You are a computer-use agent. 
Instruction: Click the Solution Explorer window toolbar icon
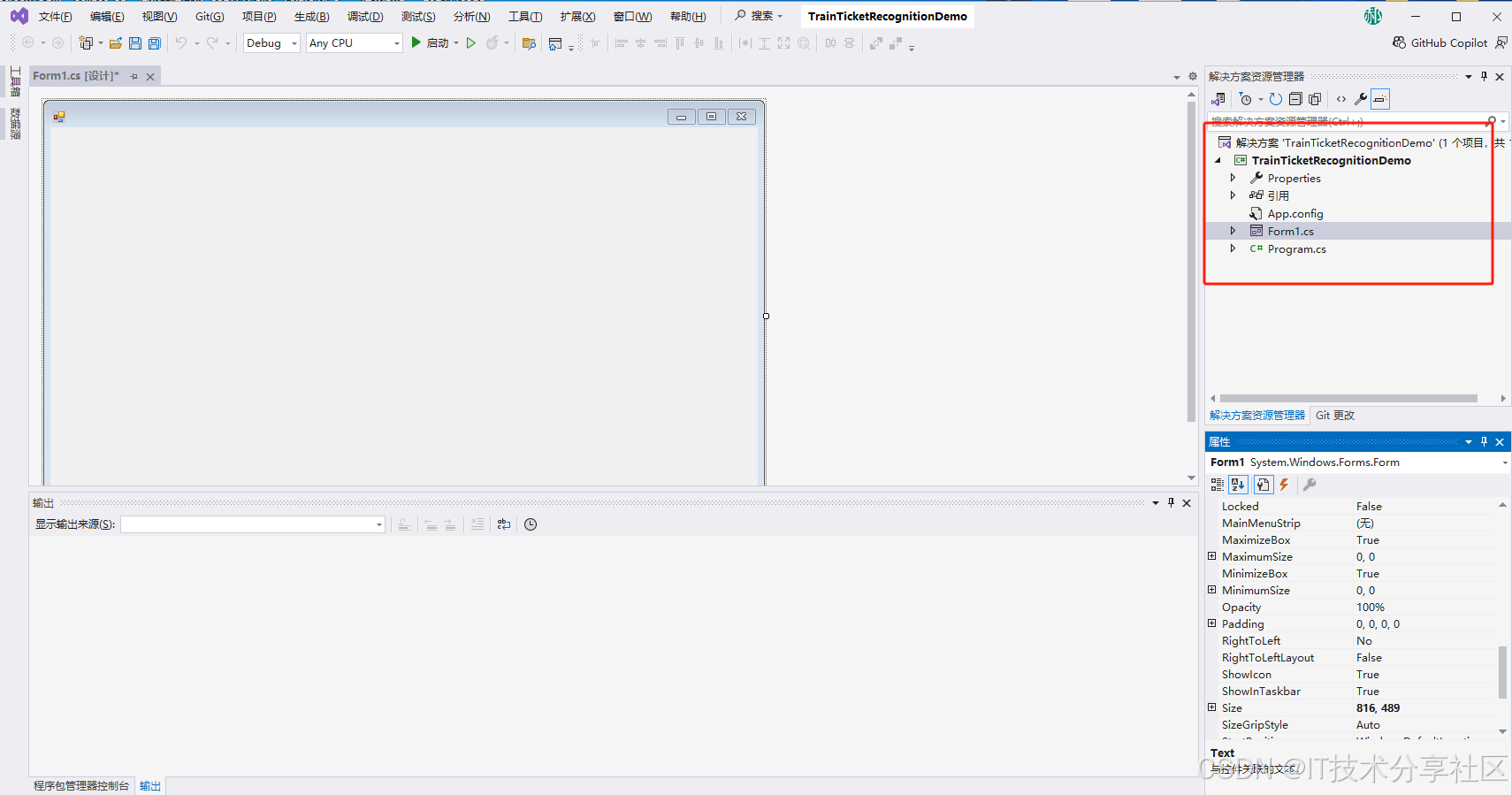(555, 43)
